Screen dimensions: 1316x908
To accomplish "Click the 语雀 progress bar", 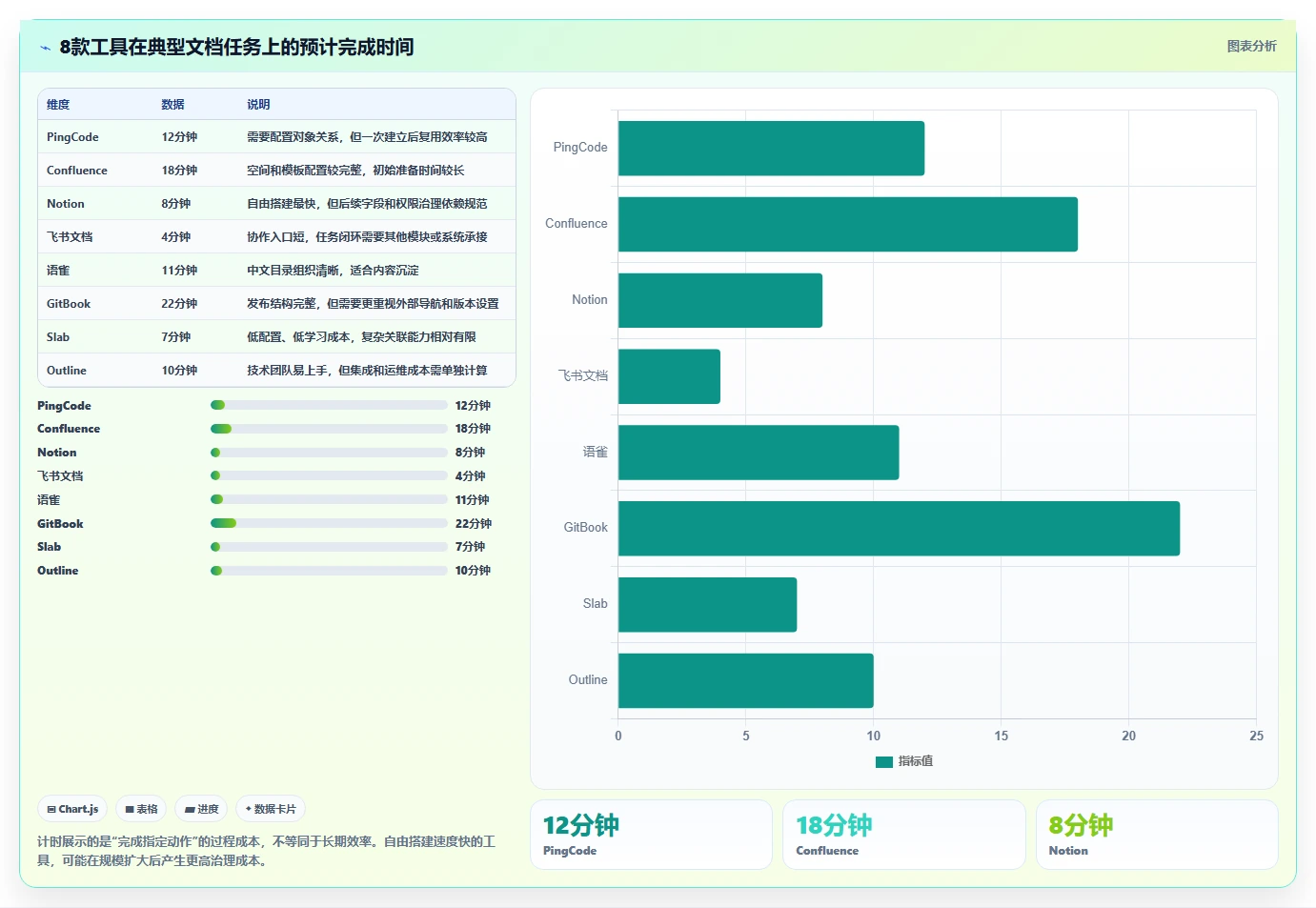I will [329, 499].
